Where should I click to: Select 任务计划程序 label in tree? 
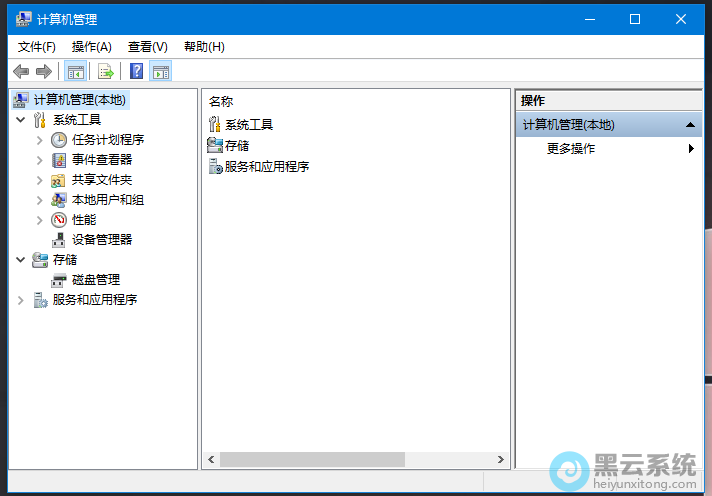(x=108, y=140)
